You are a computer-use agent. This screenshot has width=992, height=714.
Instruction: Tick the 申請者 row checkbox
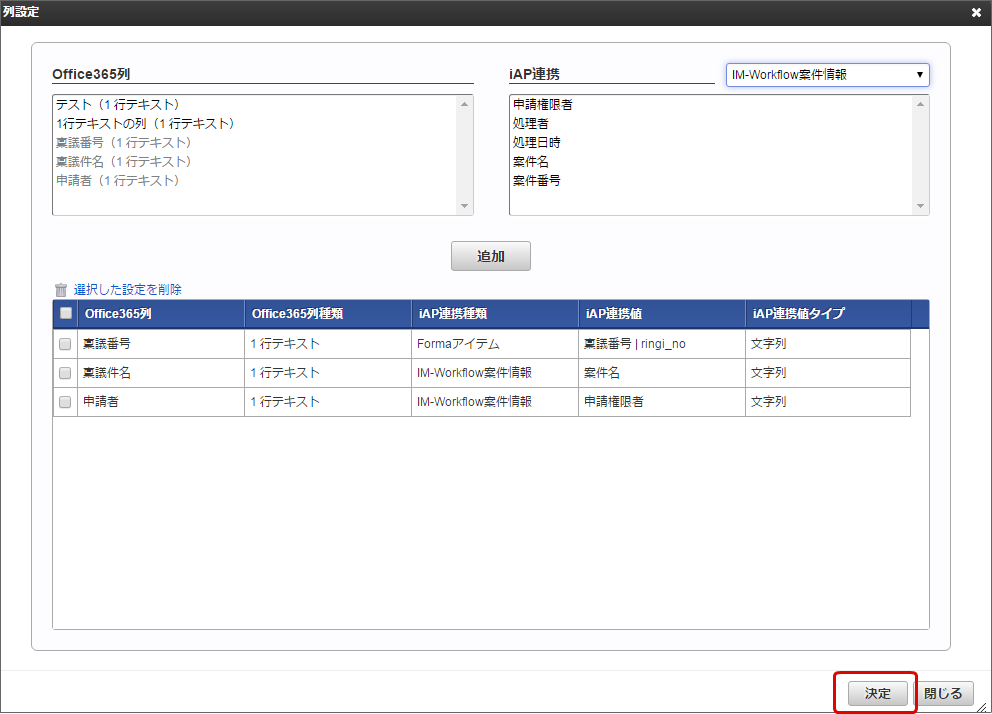pyautogui.click(x=65, y=402)
